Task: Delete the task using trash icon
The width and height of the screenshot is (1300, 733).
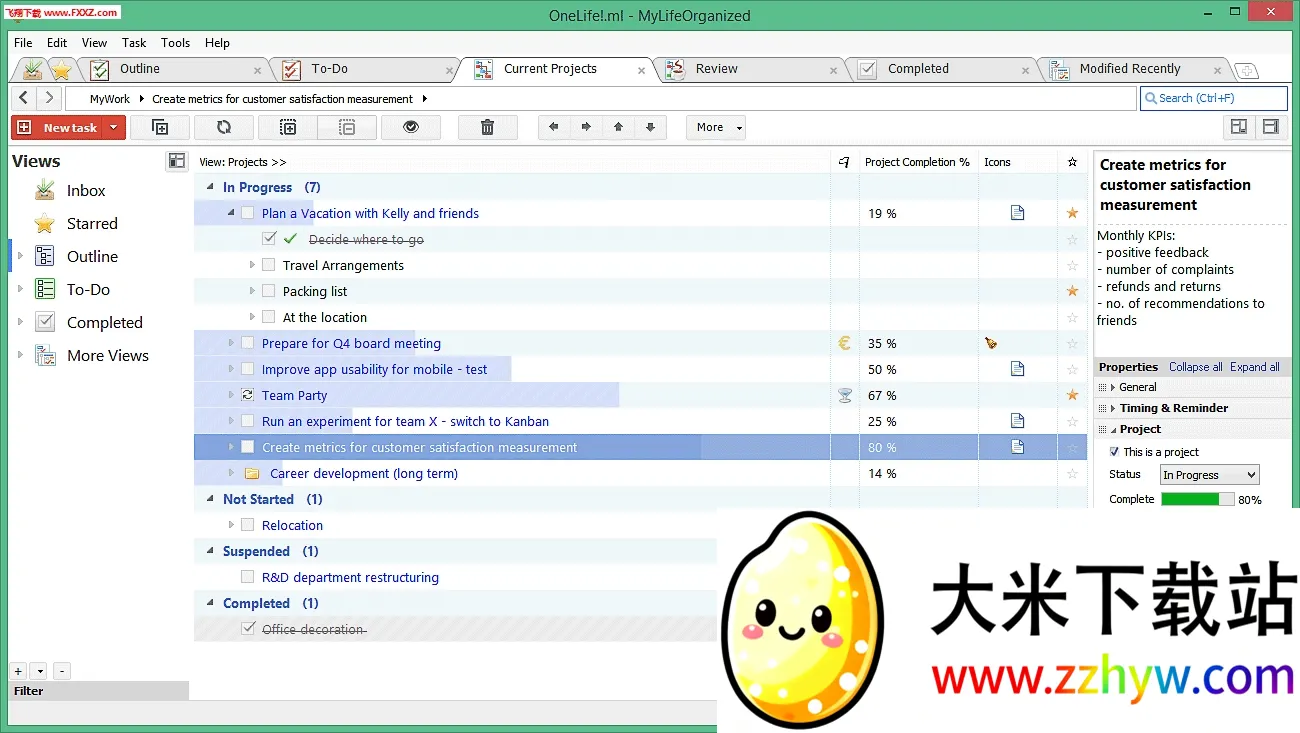Action: pos(487,127)
